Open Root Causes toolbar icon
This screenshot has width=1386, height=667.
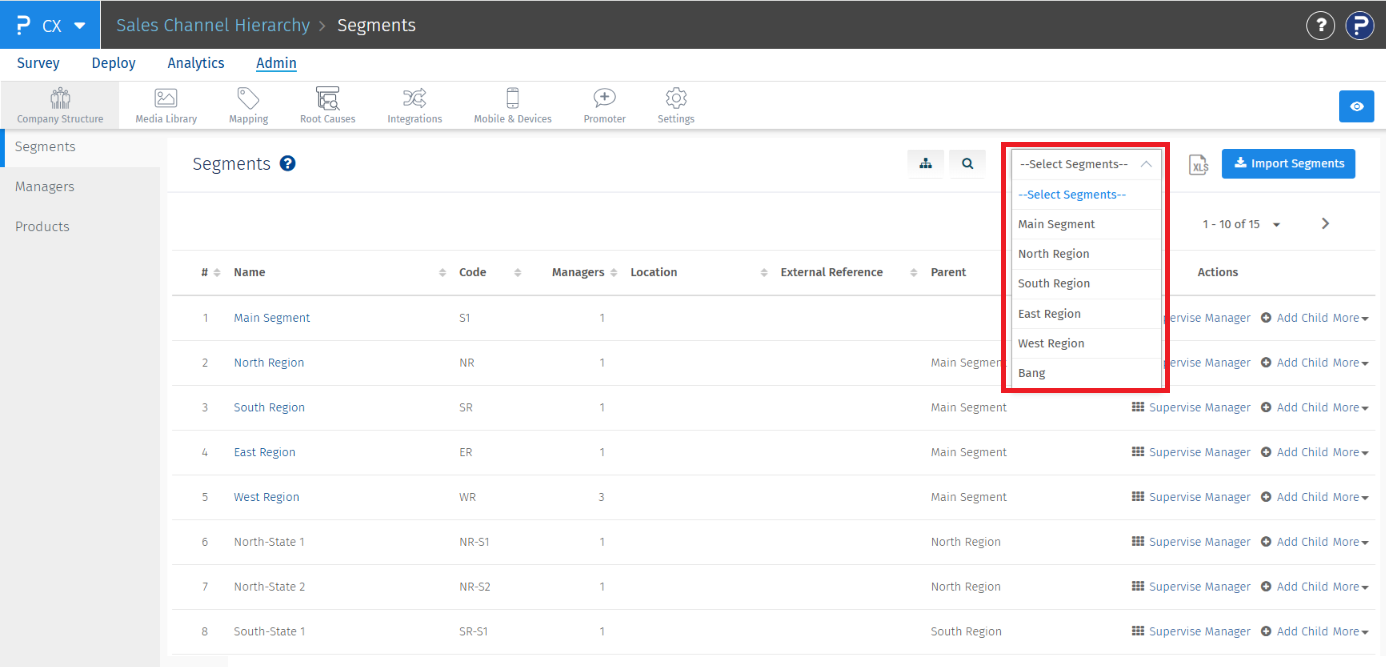pos(327,99)
